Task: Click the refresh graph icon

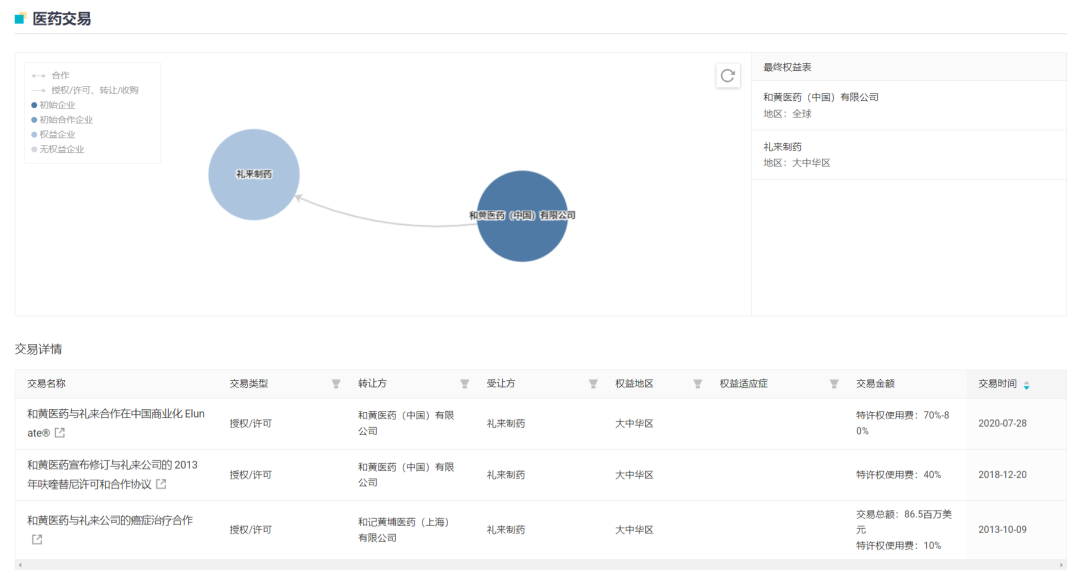Action: coord(728,76)
